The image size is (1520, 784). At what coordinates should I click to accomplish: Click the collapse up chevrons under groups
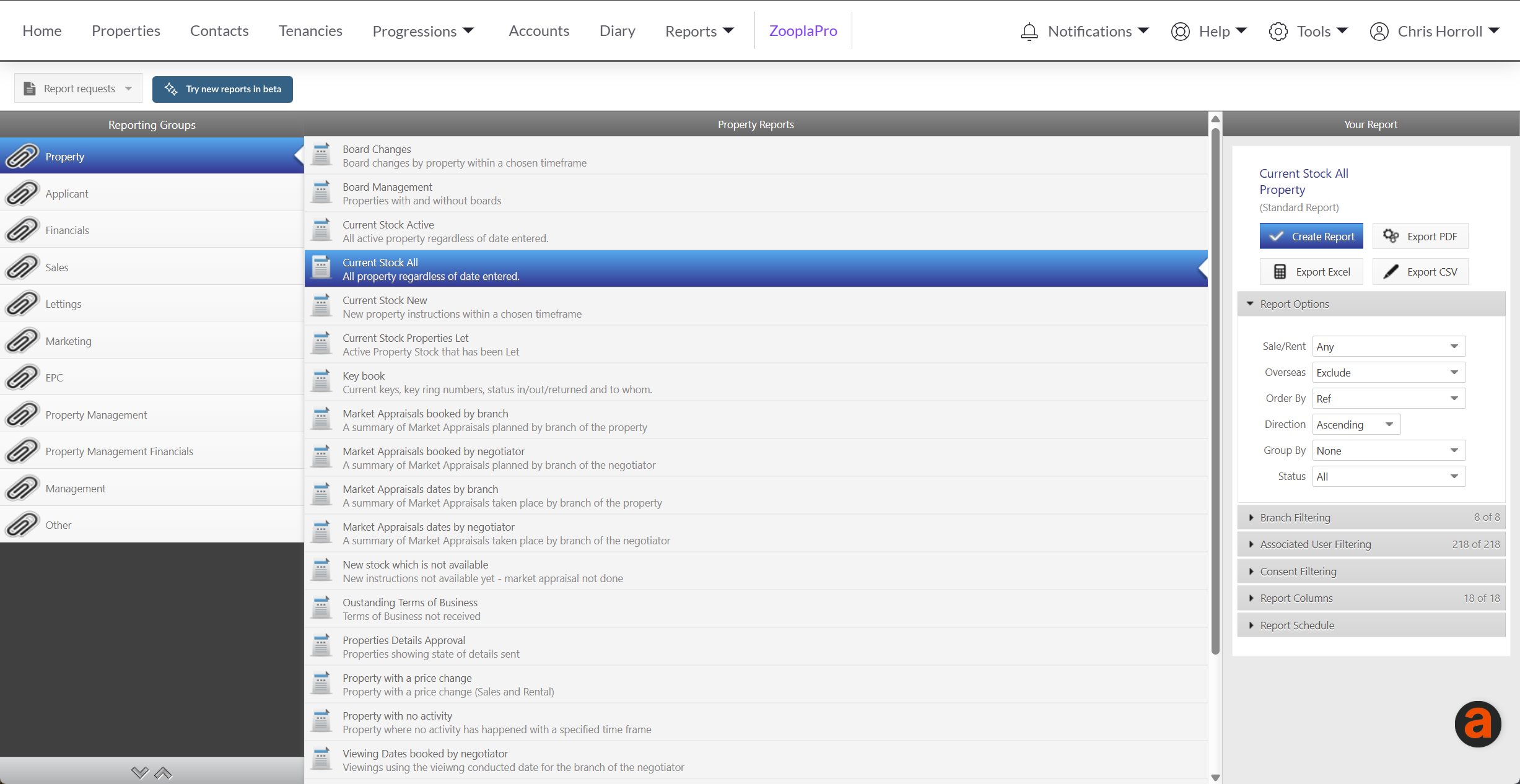tap(163, 772)
